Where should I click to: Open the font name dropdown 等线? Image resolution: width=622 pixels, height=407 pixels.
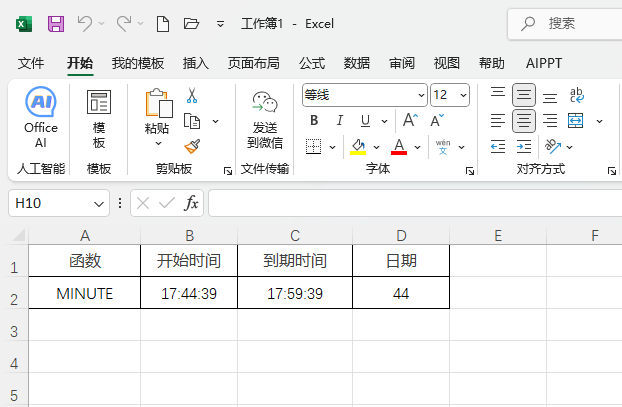421,95
